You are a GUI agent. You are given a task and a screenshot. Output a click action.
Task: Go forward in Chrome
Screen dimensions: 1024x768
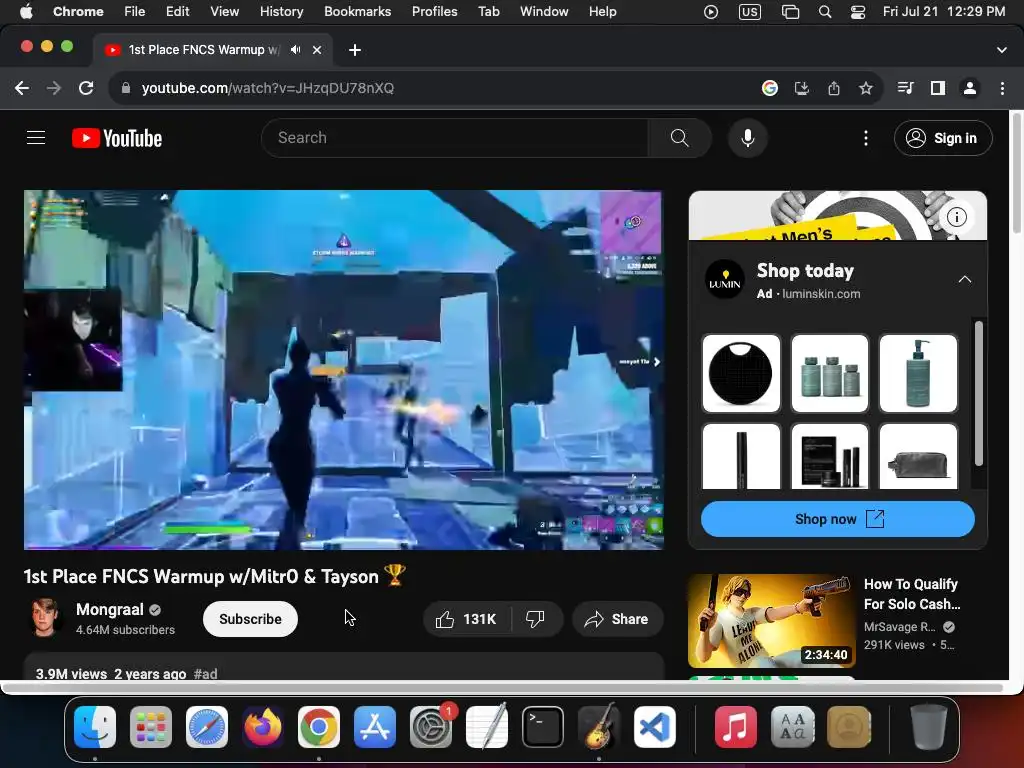(x=54, y=88)
